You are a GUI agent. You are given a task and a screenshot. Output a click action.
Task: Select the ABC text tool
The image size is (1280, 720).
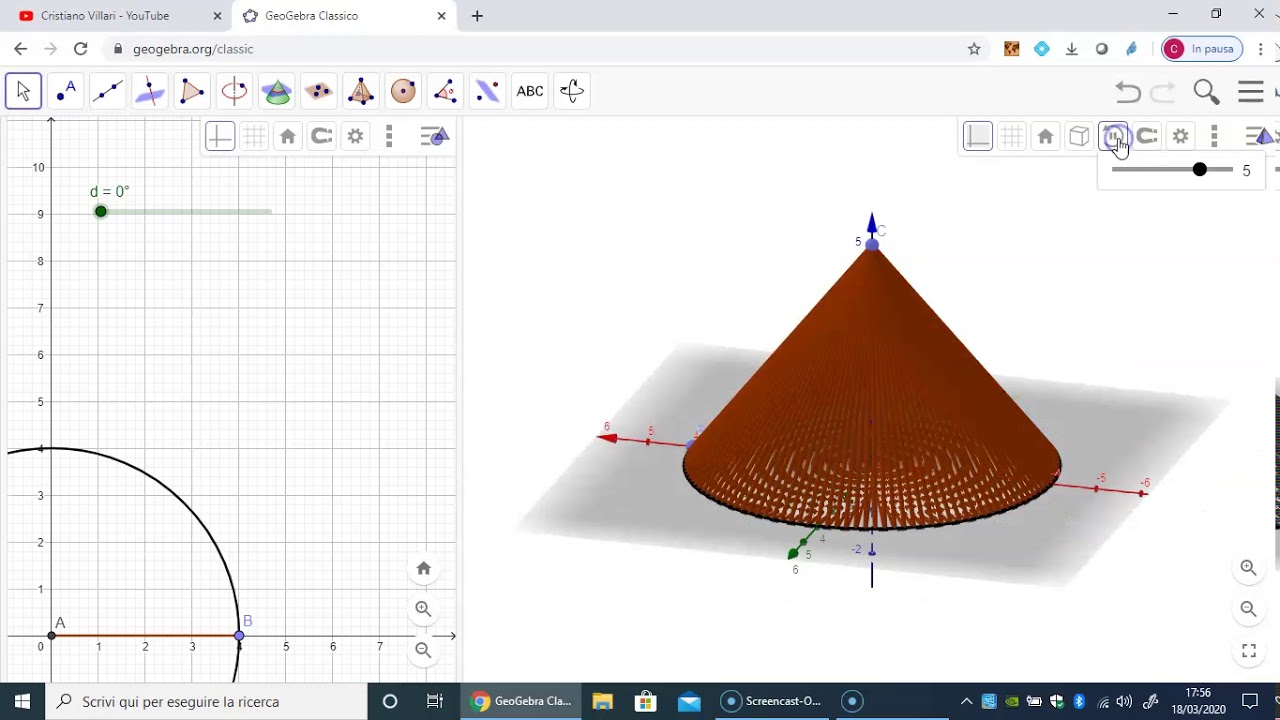pos(530,91)
